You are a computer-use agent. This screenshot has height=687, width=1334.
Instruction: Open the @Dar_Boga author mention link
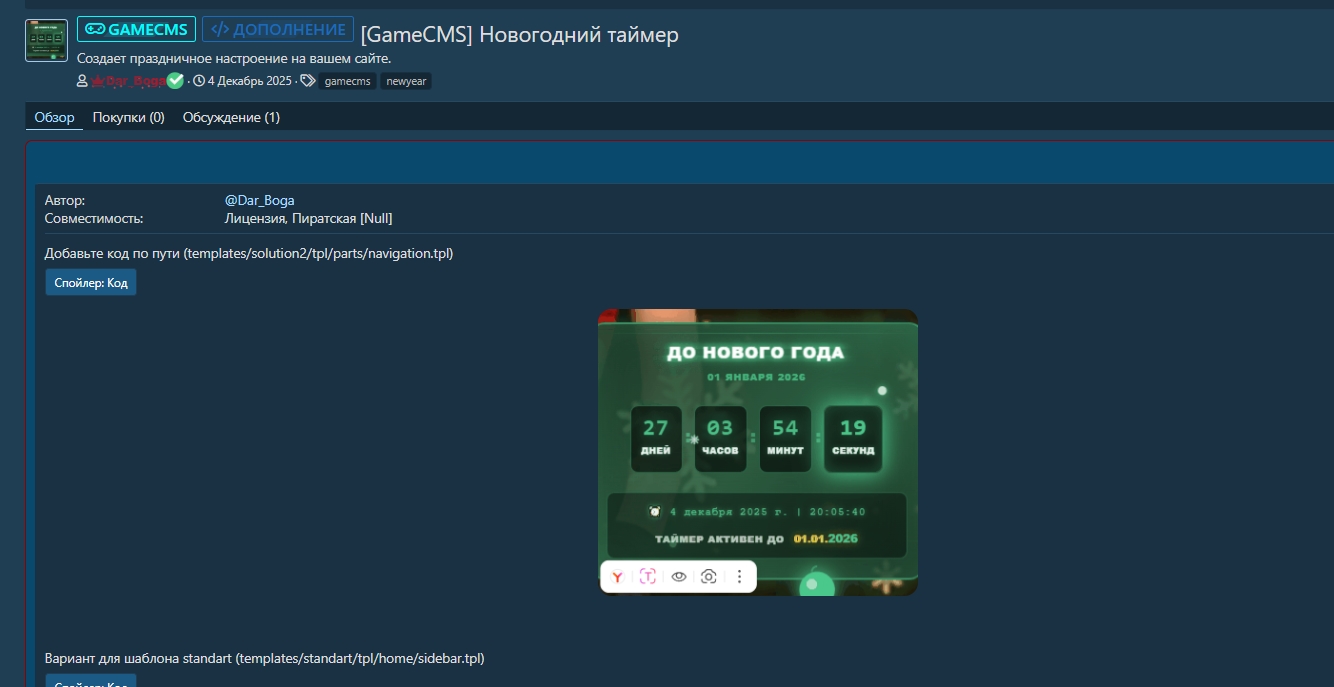pyautogui.click(x=259, y=200)
